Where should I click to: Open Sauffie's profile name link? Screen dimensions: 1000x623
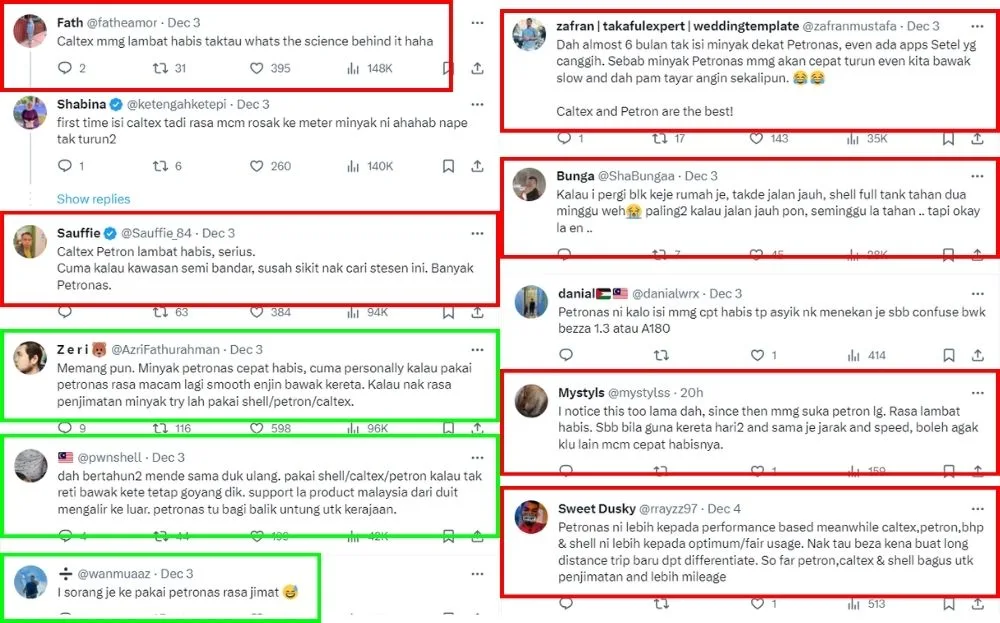point(78,233)
